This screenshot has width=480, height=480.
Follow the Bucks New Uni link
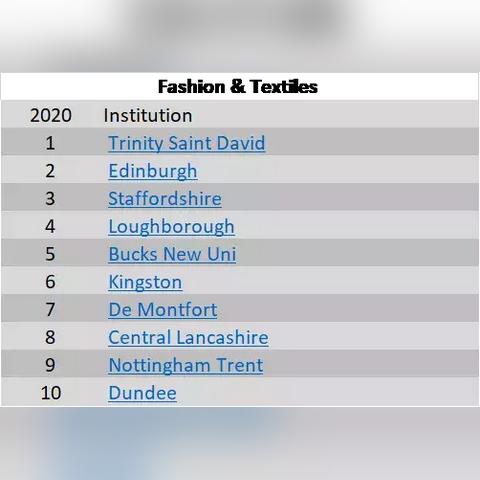(172, 254)
